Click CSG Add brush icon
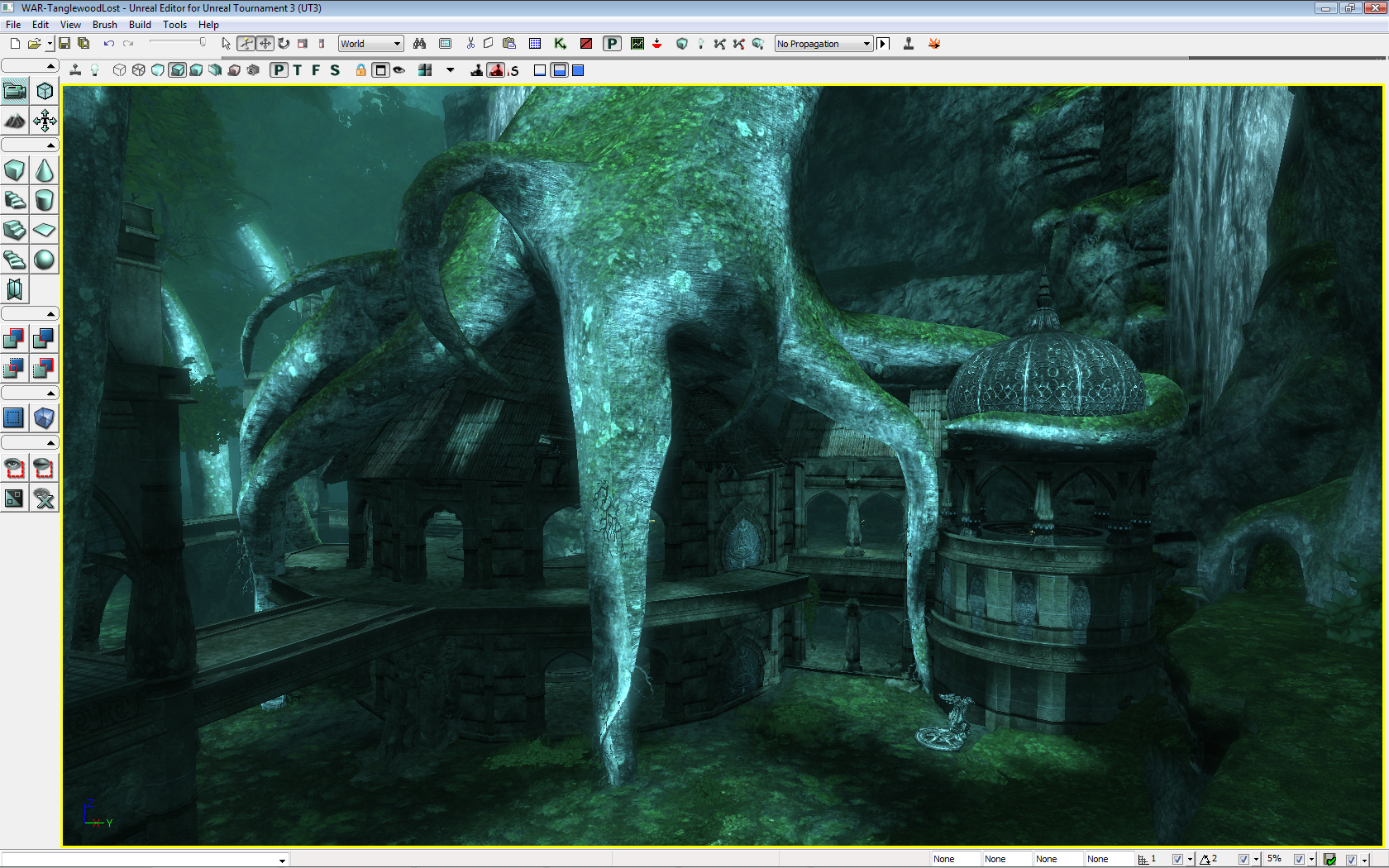This screenshot has height=868, width=1389. (15, 338)
